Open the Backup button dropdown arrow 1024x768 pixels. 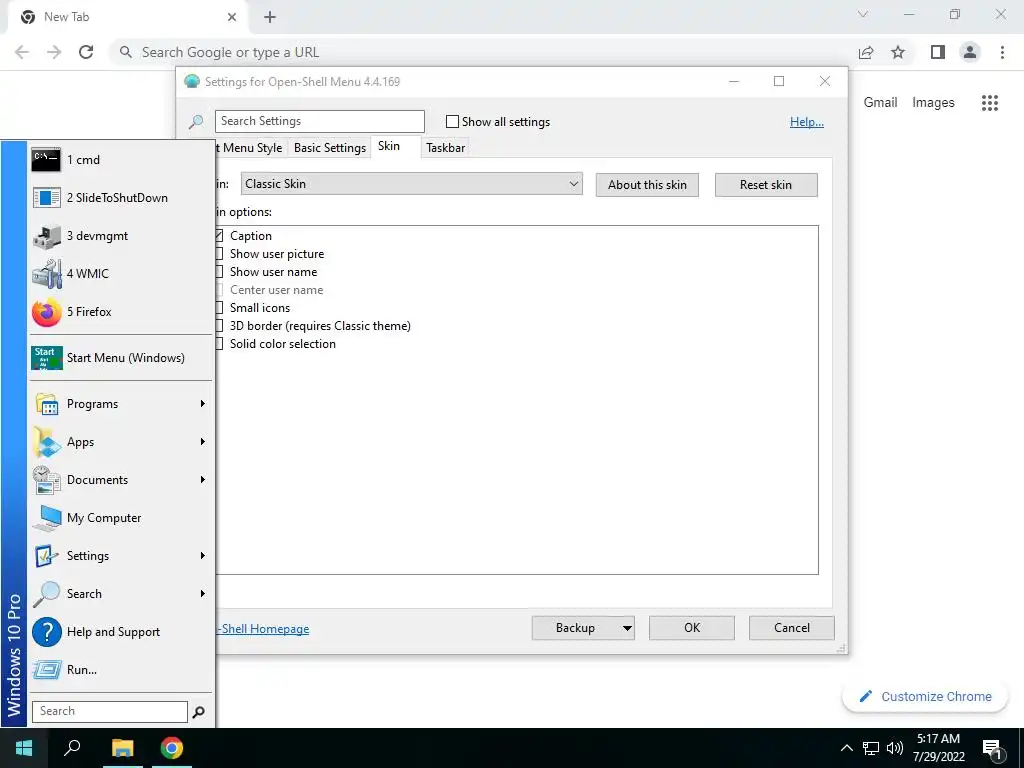626,628
